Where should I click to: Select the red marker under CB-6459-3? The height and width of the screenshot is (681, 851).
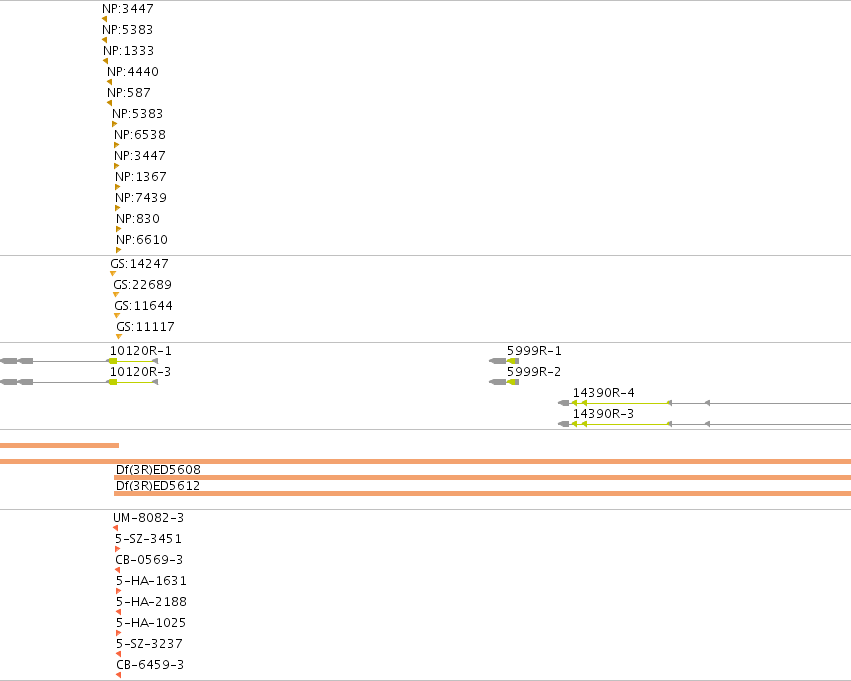pyautogui.click(x=118, y=675)
